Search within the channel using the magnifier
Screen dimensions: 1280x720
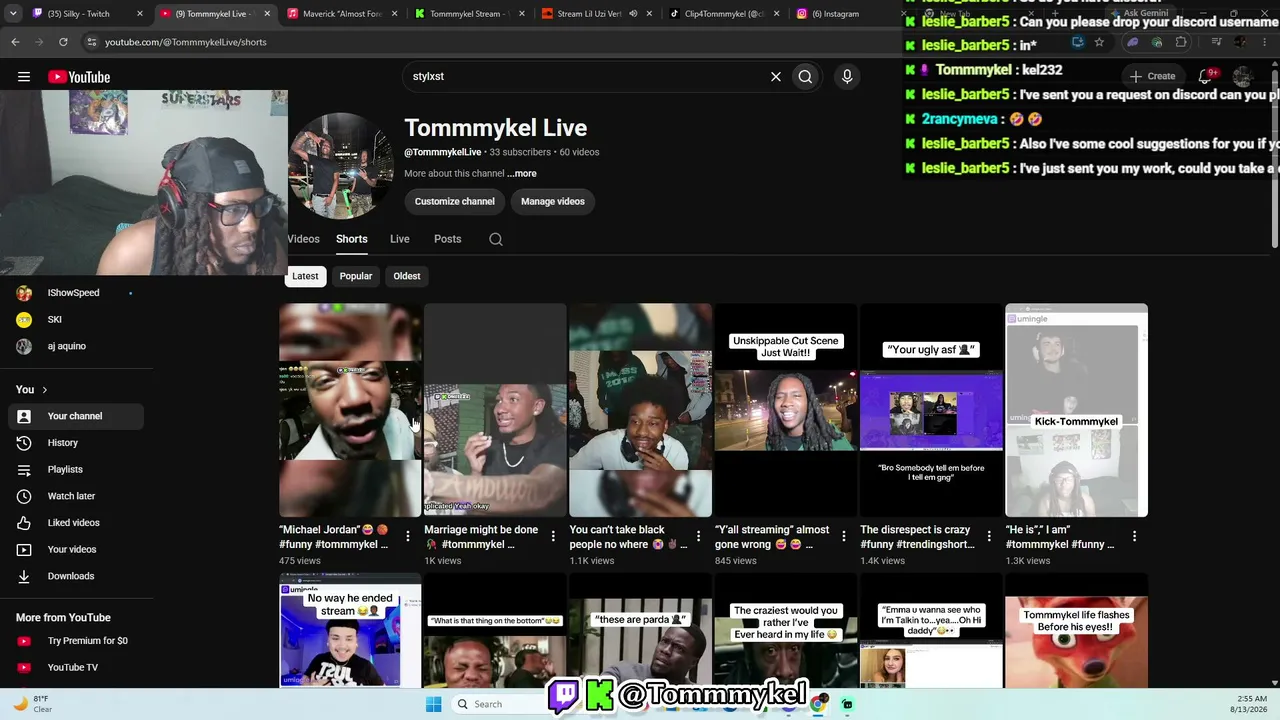496,239
